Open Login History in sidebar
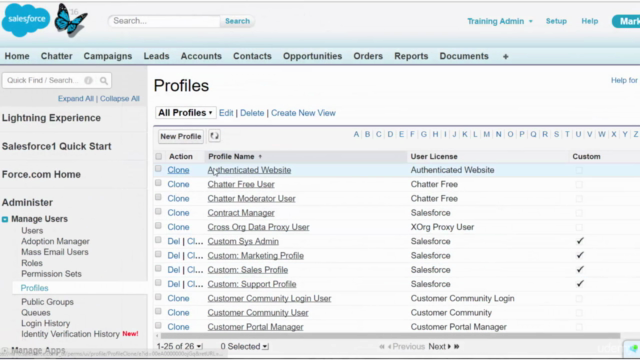Image resolution: width=640 pixels, height=360 pixels. click(x=46, y=323)
